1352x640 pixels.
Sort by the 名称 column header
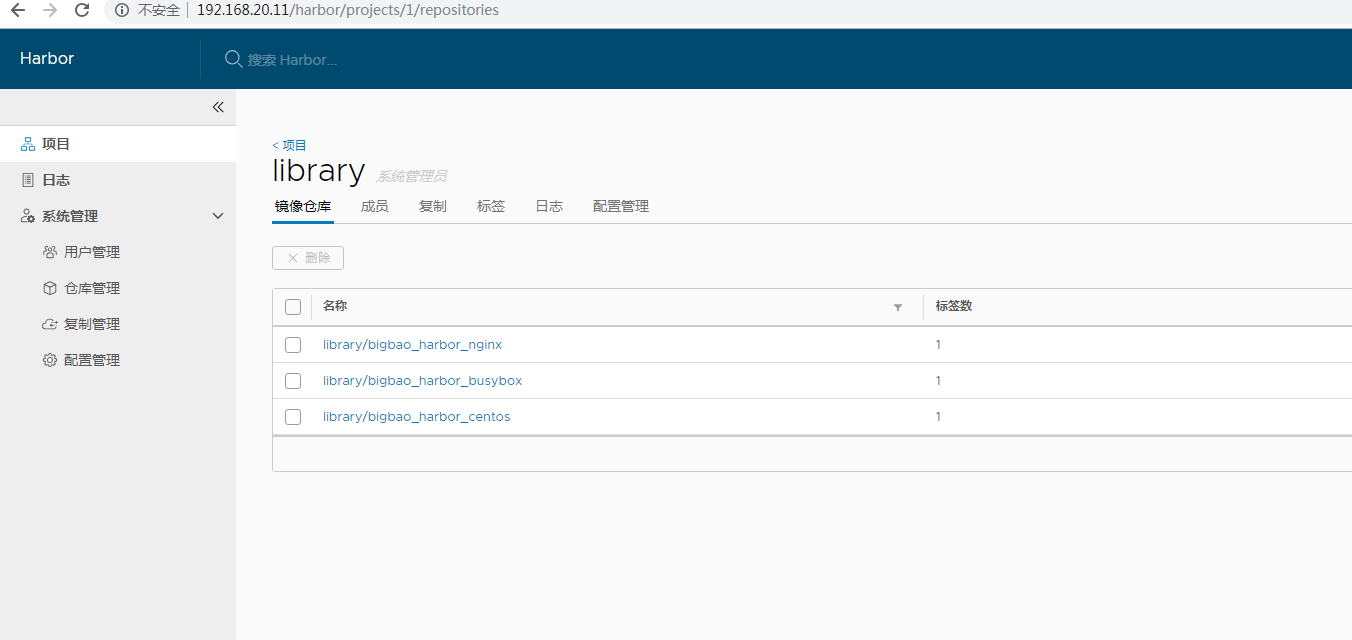tap(335, 306)
